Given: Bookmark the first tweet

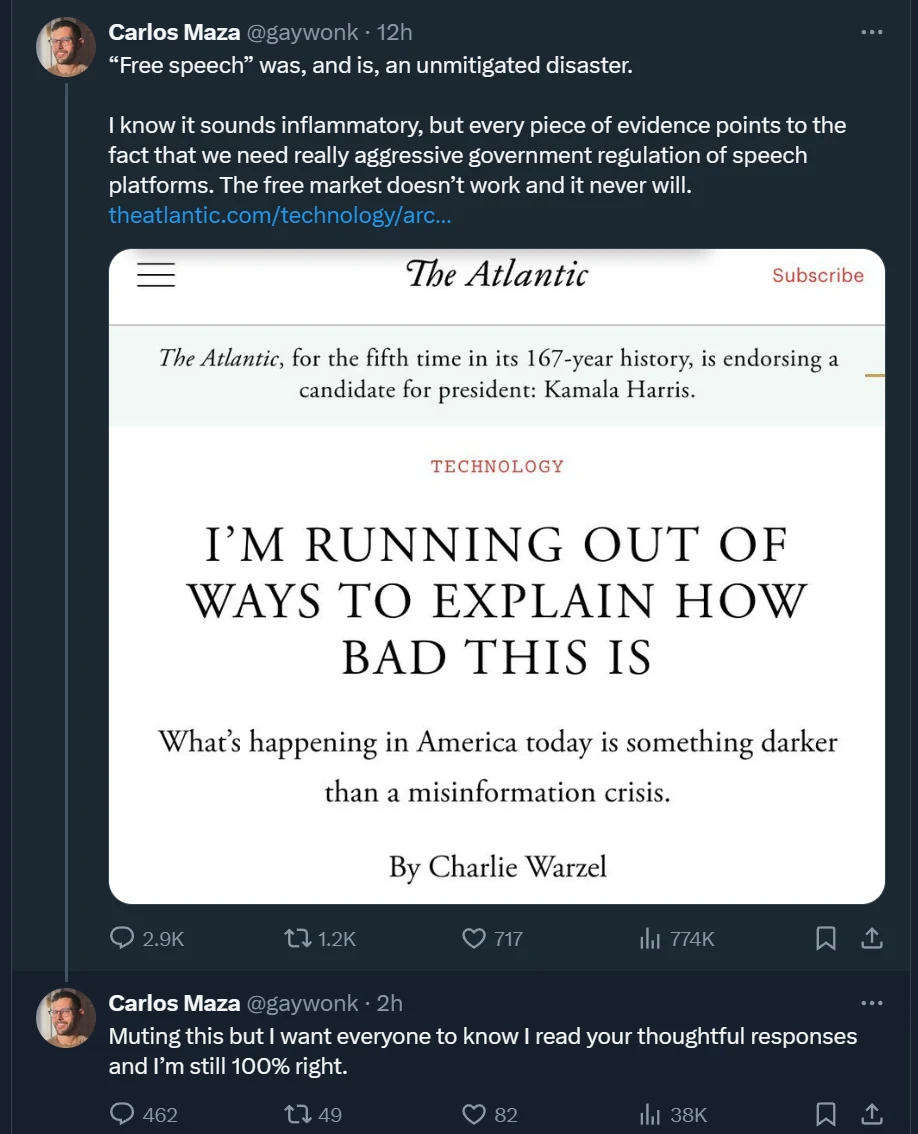Looking at the screenshot, I should [825, 939].
